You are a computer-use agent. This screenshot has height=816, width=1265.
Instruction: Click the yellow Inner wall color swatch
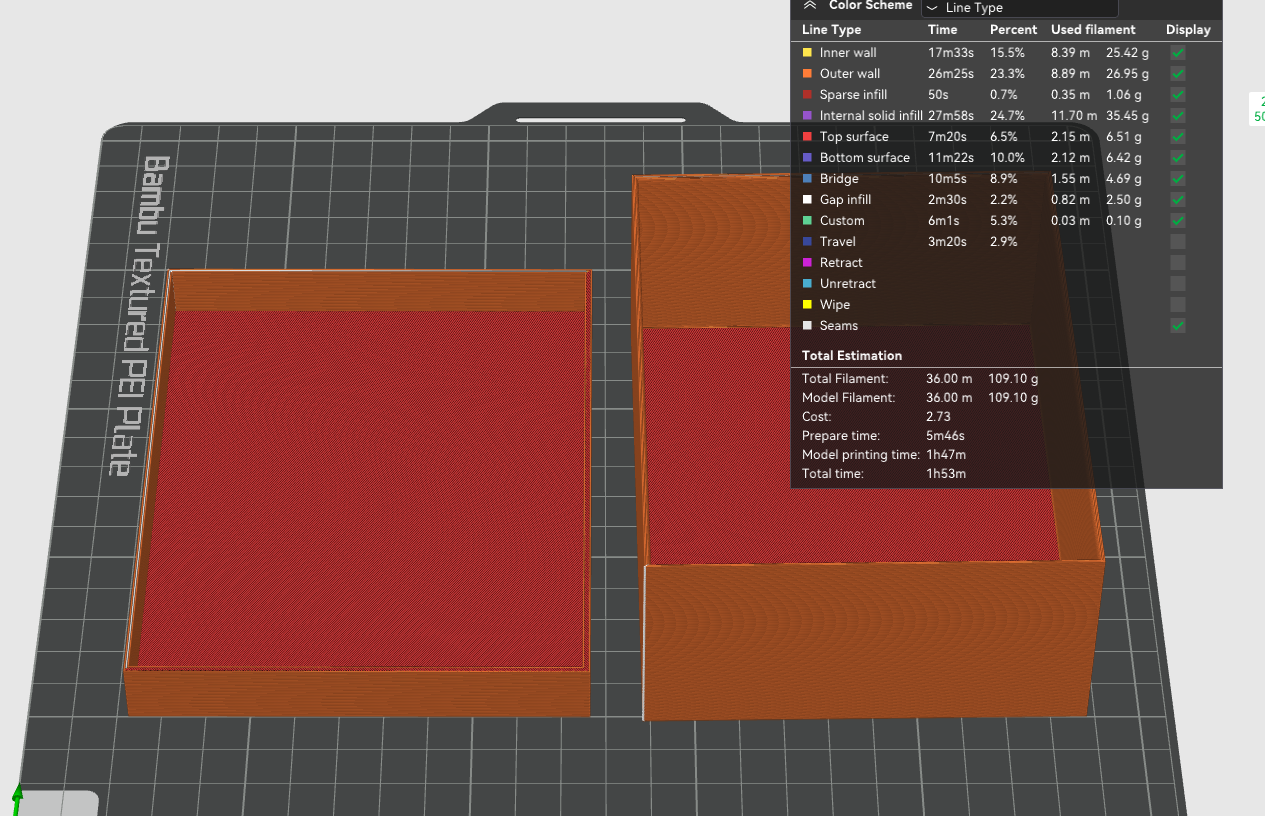pos(807,52)
